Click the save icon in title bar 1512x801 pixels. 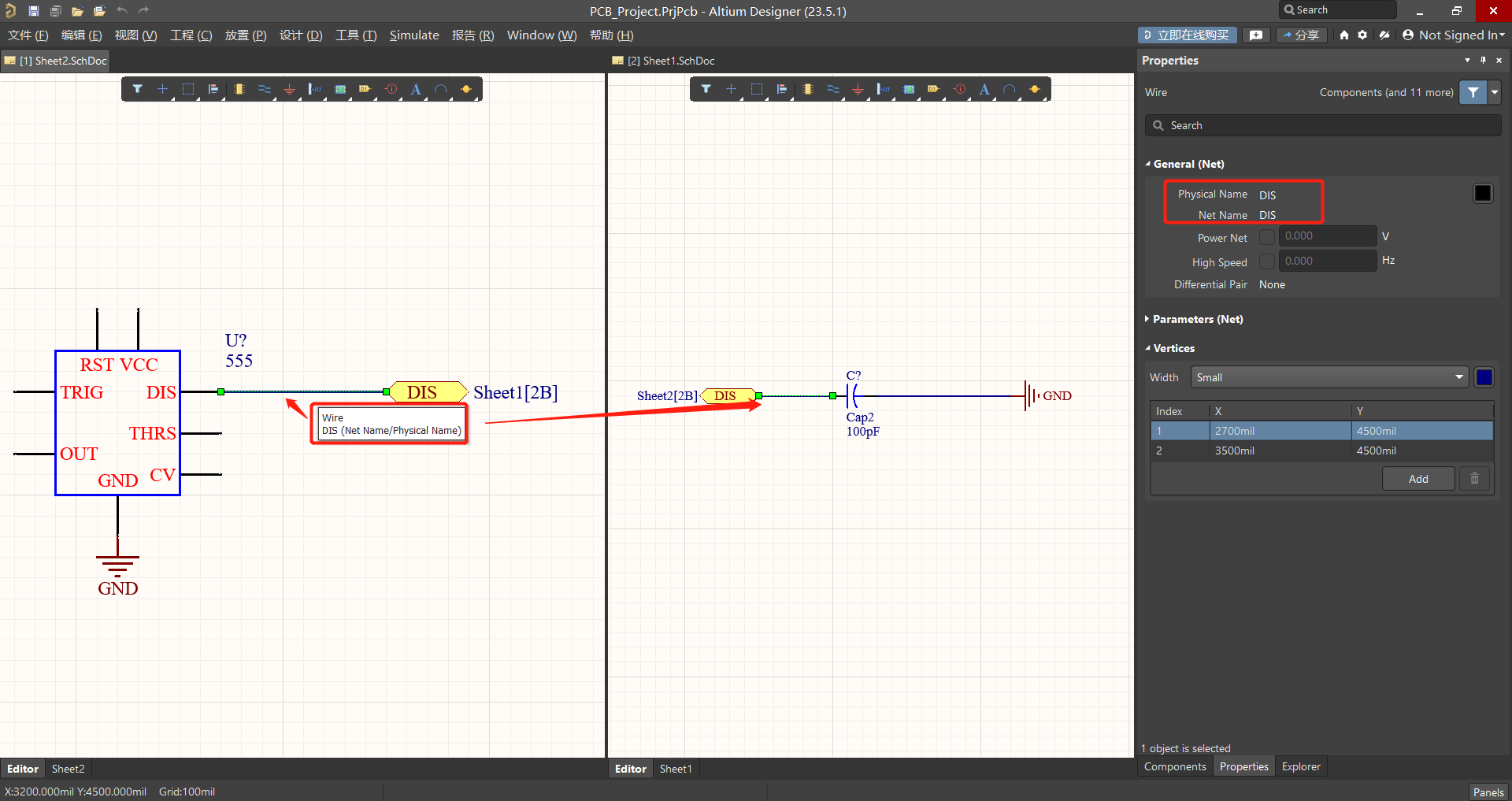[34, 11]
